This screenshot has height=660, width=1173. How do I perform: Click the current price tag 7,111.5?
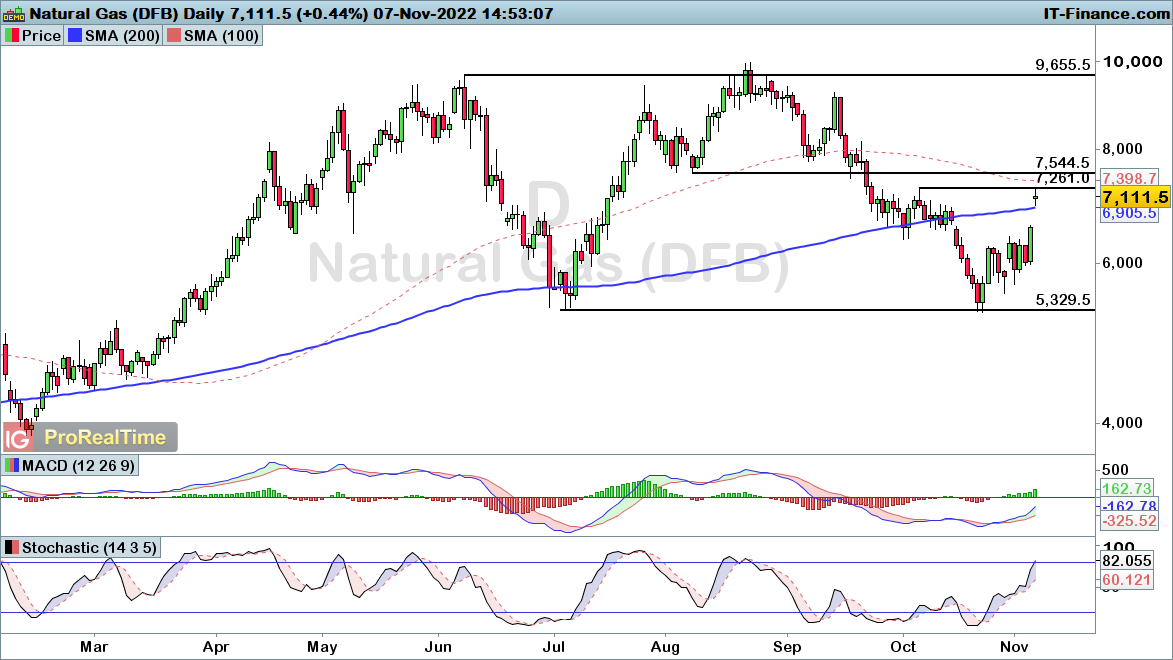click(1135, 198)
